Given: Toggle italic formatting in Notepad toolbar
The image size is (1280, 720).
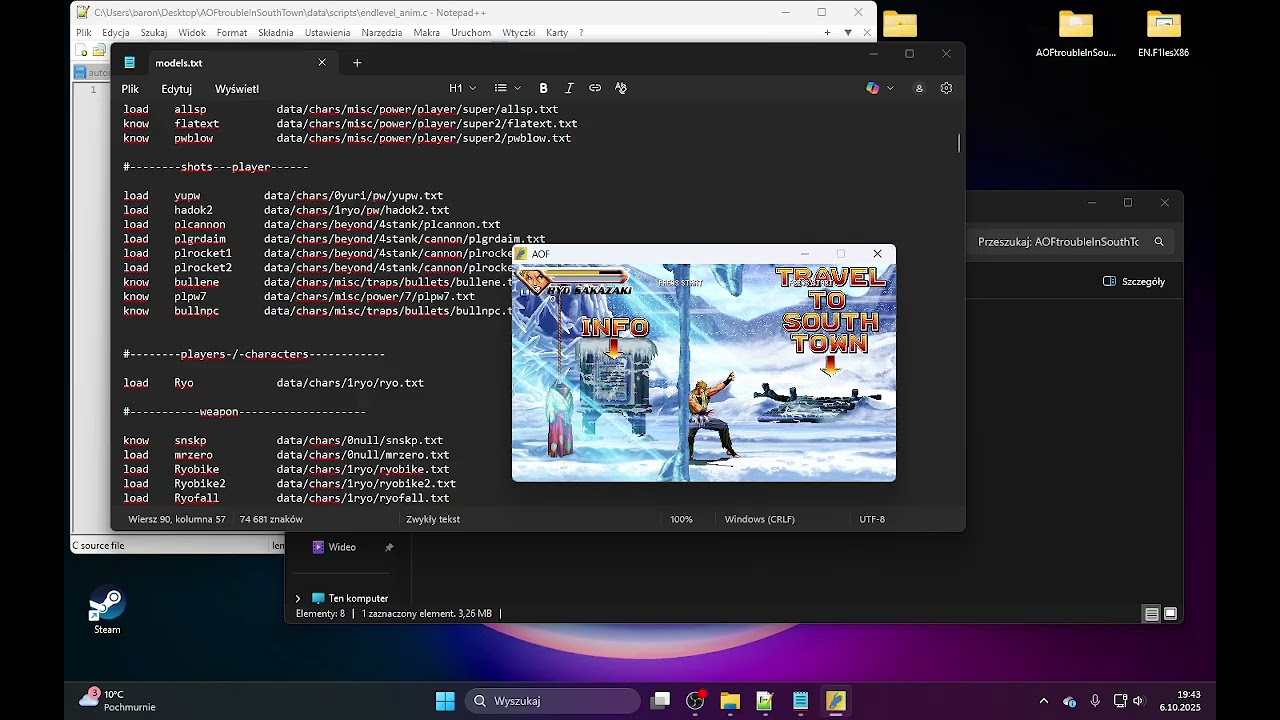Looking at the screenshot, I should tap(569, 88).
